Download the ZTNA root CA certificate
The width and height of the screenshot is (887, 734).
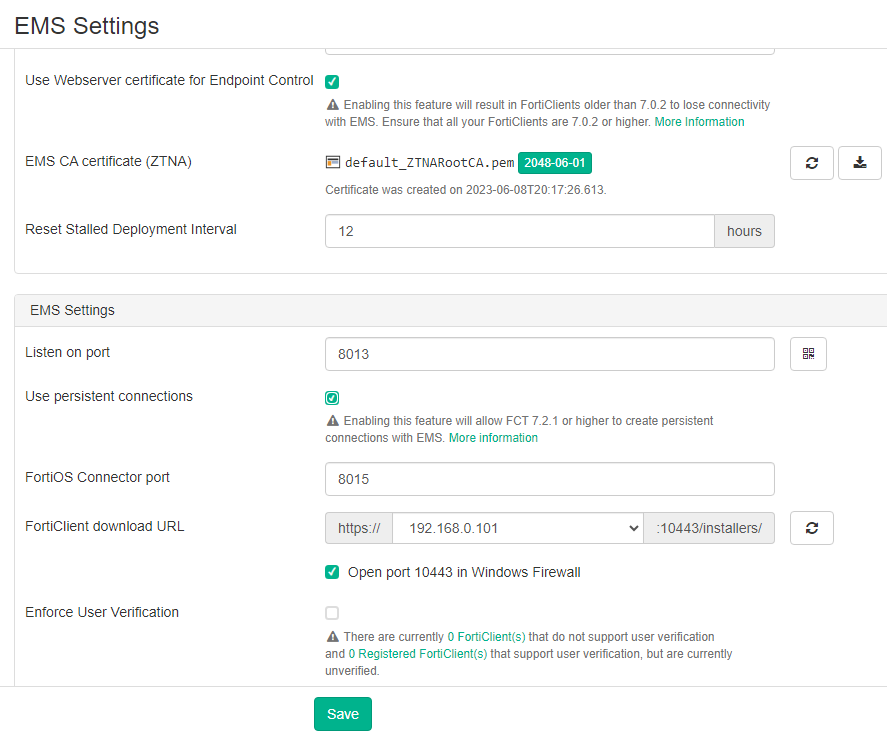(x=859, y=162)
